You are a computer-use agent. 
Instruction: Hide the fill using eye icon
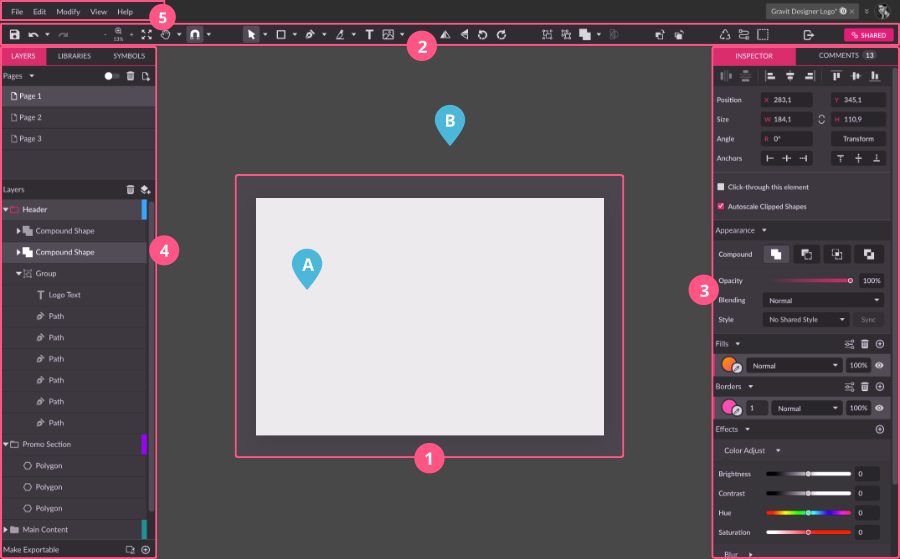point(880,366)
